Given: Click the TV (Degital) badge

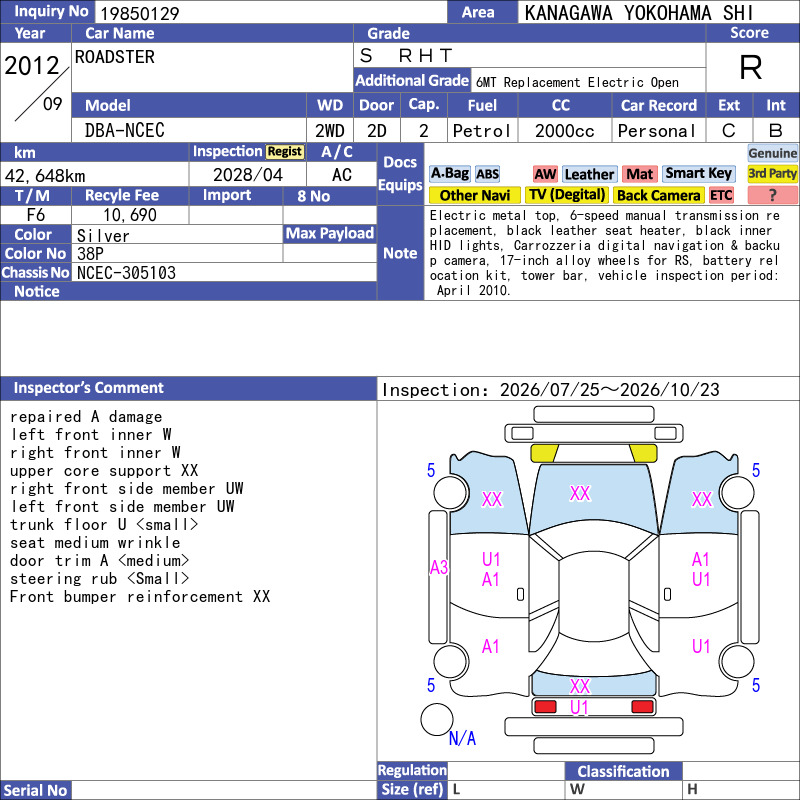Looking at the screenshot, I should [x=566, y=195].
